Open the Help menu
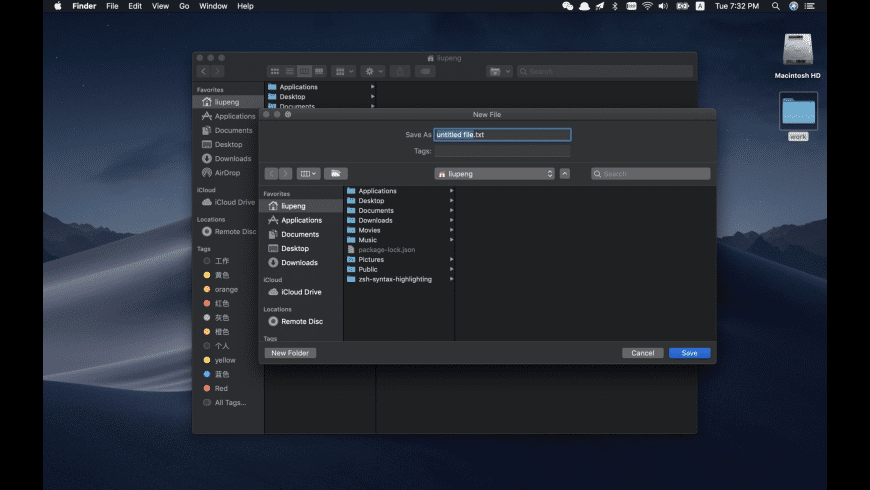 [245, 6]
